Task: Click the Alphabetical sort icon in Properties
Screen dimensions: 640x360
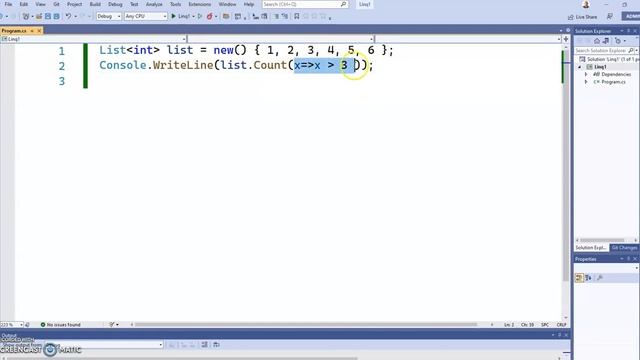Action: pyautogui.click(x=588, y=278)
